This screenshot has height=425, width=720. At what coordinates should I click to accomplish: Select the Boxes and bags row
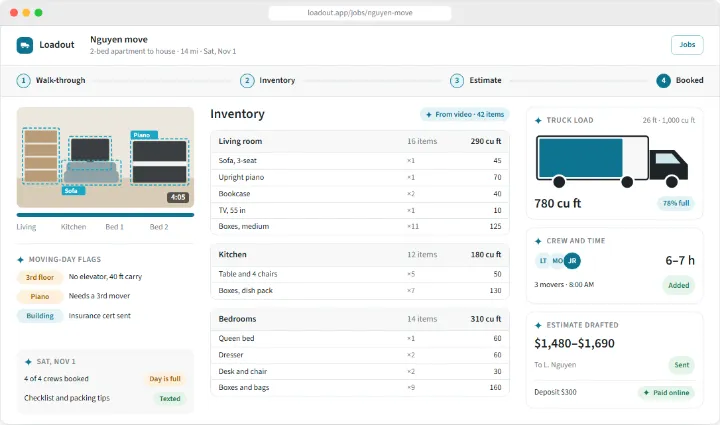coord(360,387)
